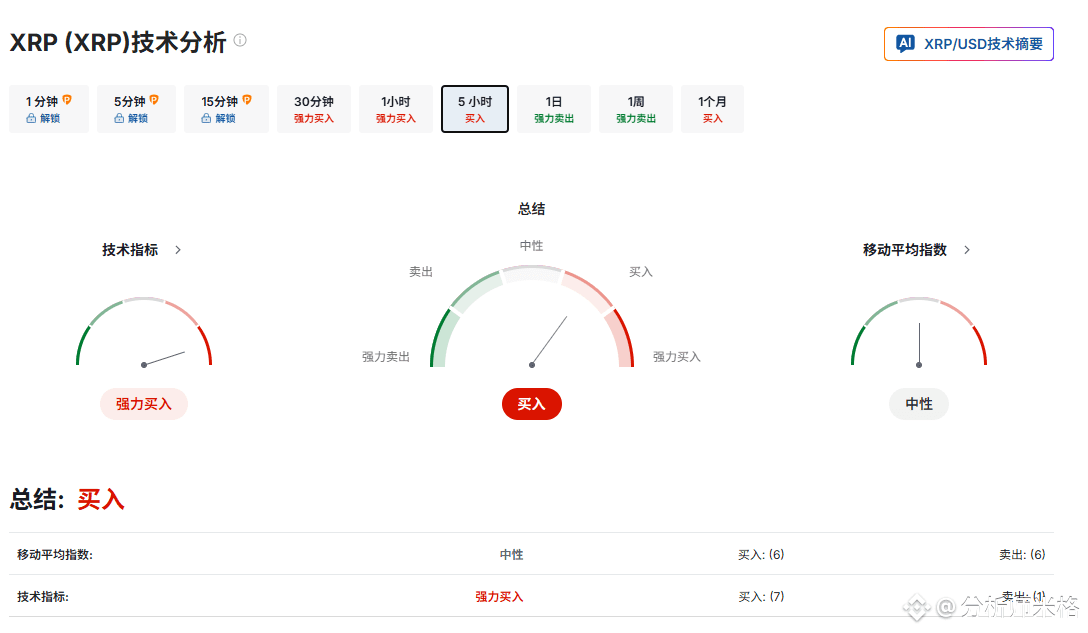Switch to the 1周 timeframe tab
The image size is (1088, 633).
coord(636,109)
